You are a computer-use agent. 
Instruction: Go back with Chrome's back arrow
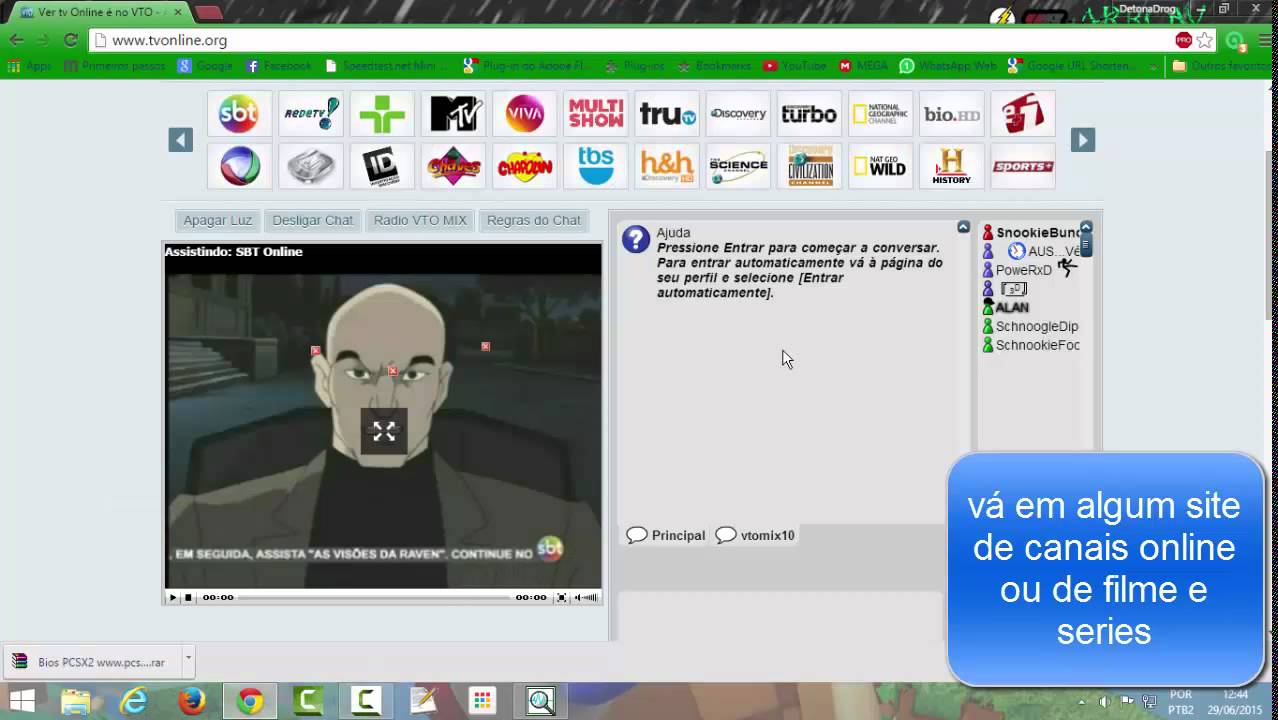(17, 41)
